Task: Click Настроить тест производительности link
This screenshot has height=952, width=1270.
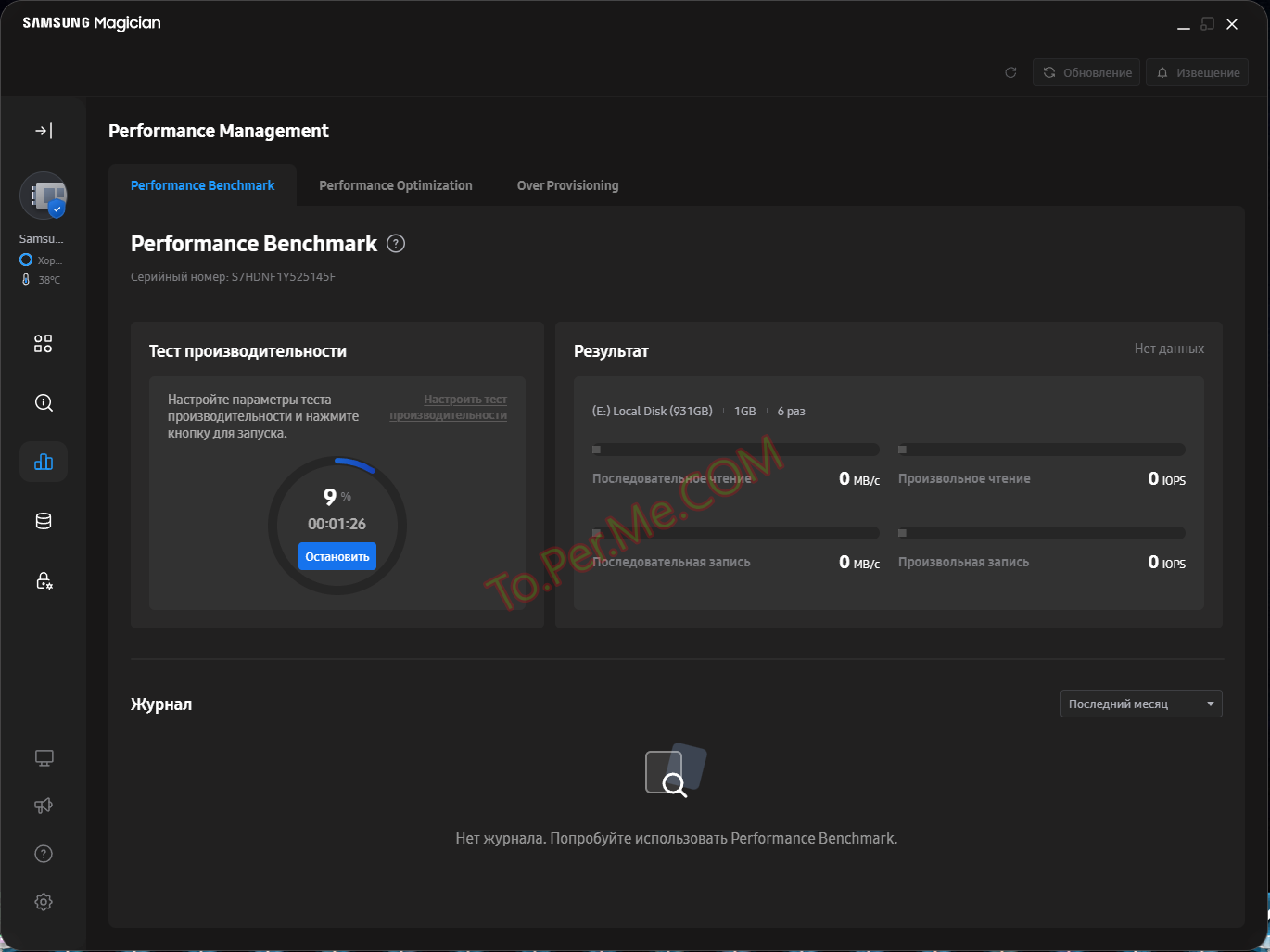Action: click(449, 407)
